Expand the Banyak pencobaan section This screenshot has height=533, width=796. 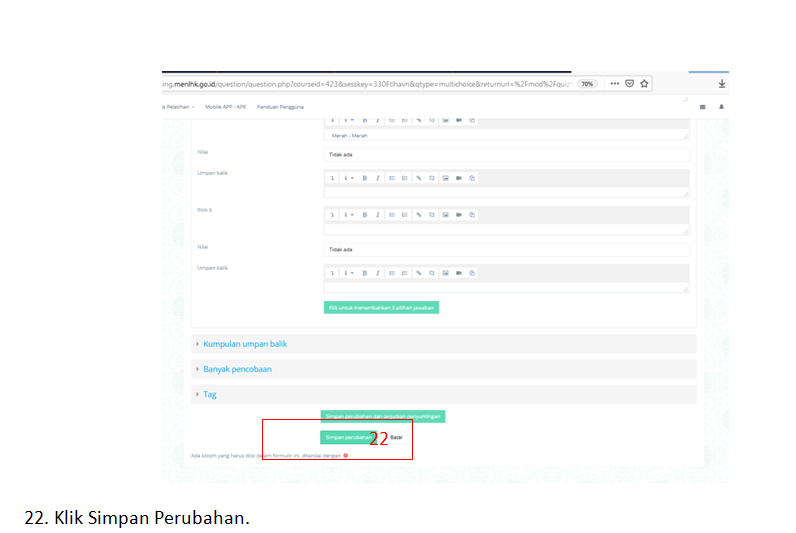[x=237, y=369]
